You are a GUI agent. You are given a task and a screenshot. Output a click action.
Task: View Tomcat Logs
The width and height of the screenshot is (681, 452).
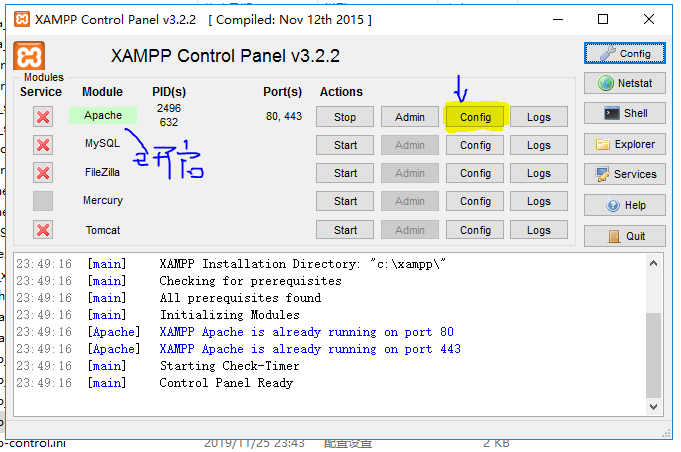coord(539,230)
